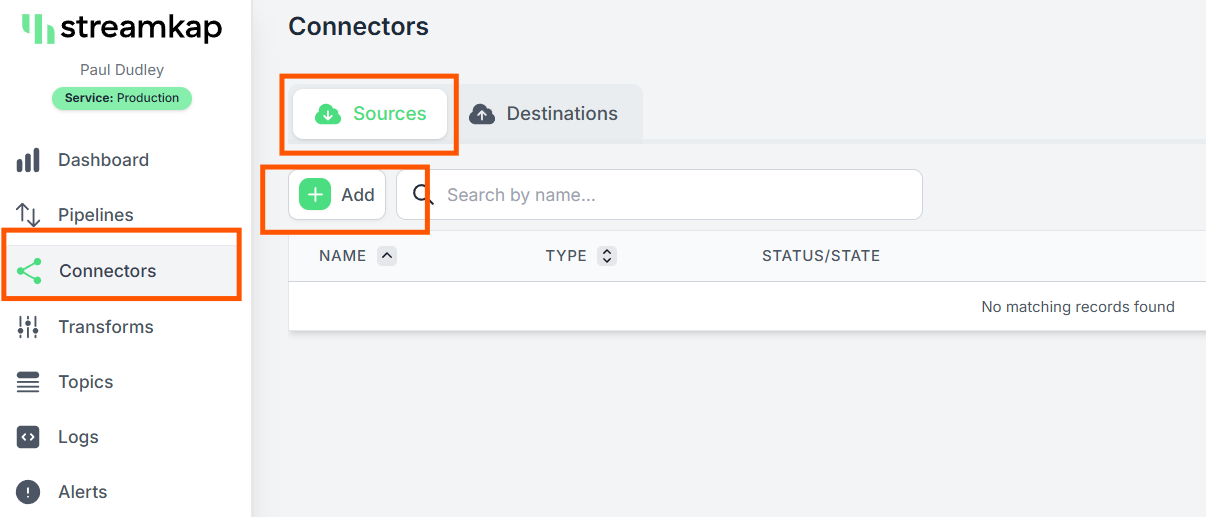Click the Search by name field
The width and height of the screenshot is (1206, 517).
click(x=660, y=195)
